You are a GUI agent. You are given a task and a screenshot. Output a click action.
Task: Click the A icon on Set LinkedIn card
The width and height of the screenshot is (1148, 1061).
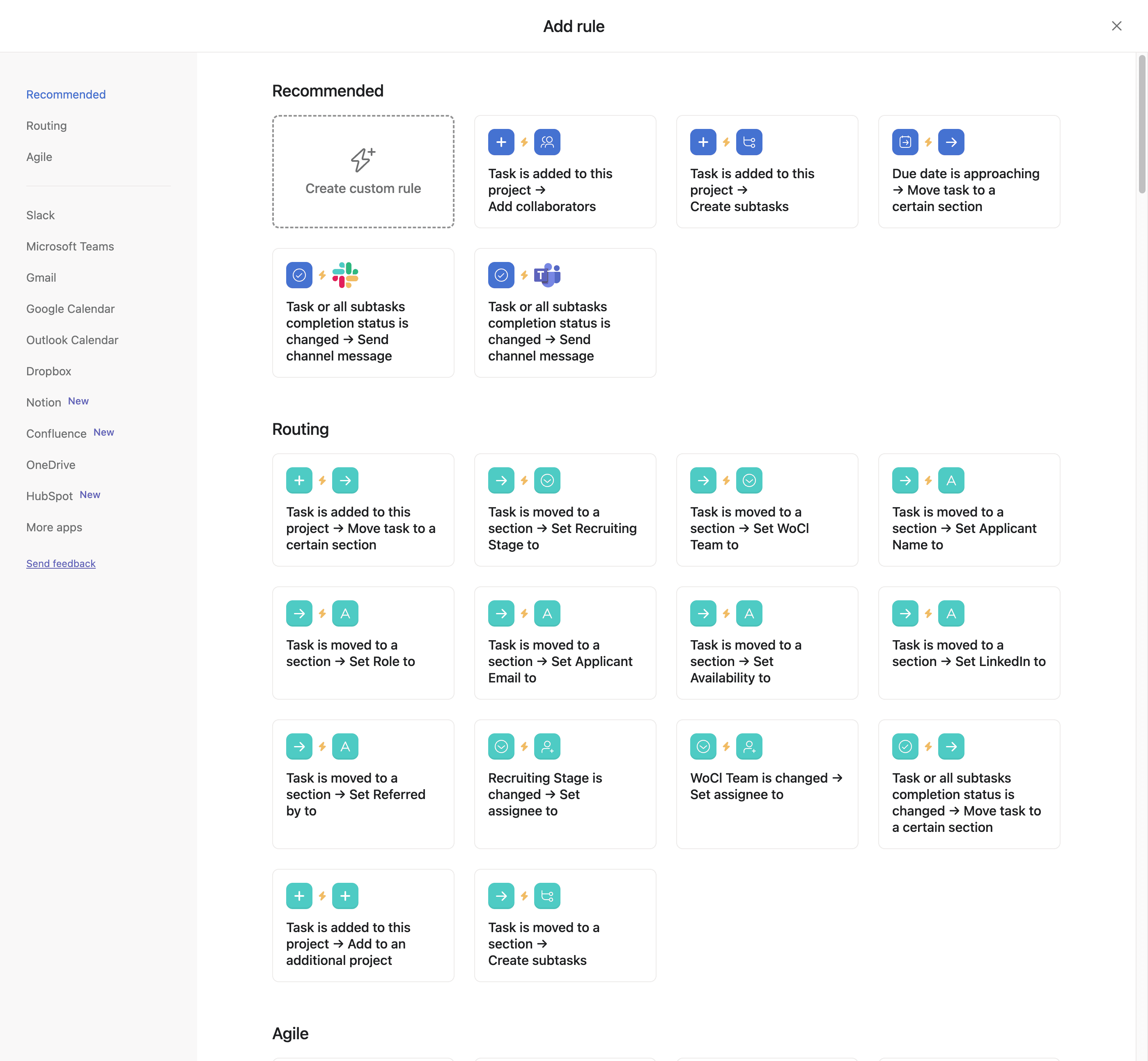pyautogui.click(x=951, y=614)
